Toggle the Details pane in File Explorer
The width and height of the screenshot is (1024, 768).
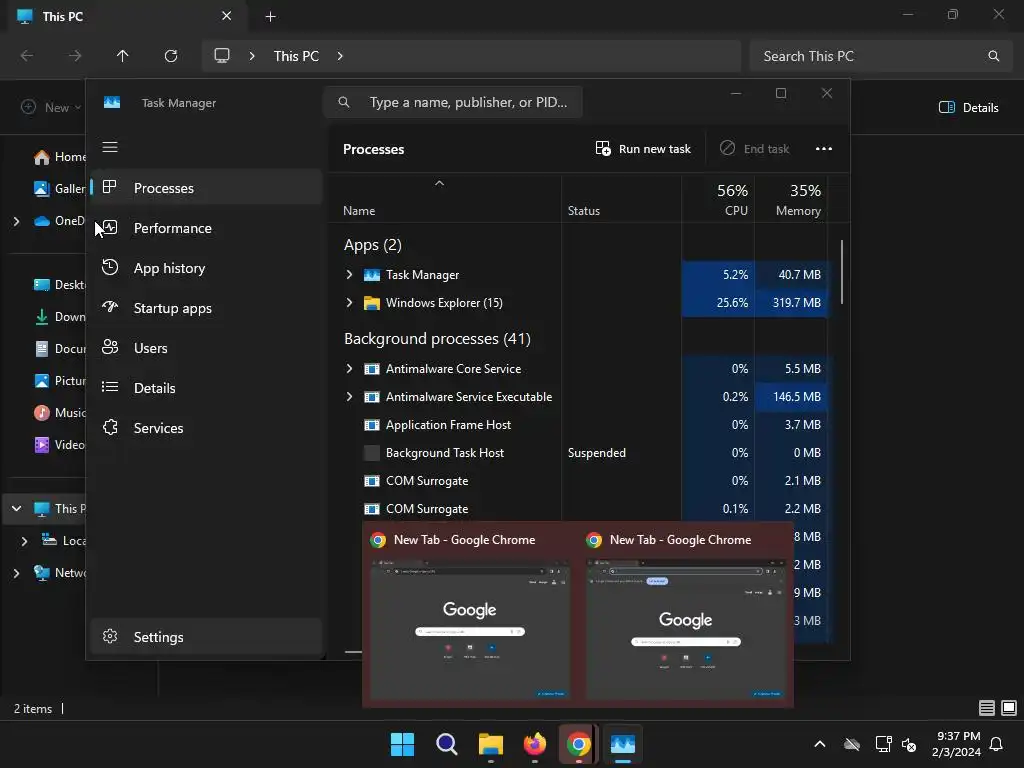[x=968, y=108]
